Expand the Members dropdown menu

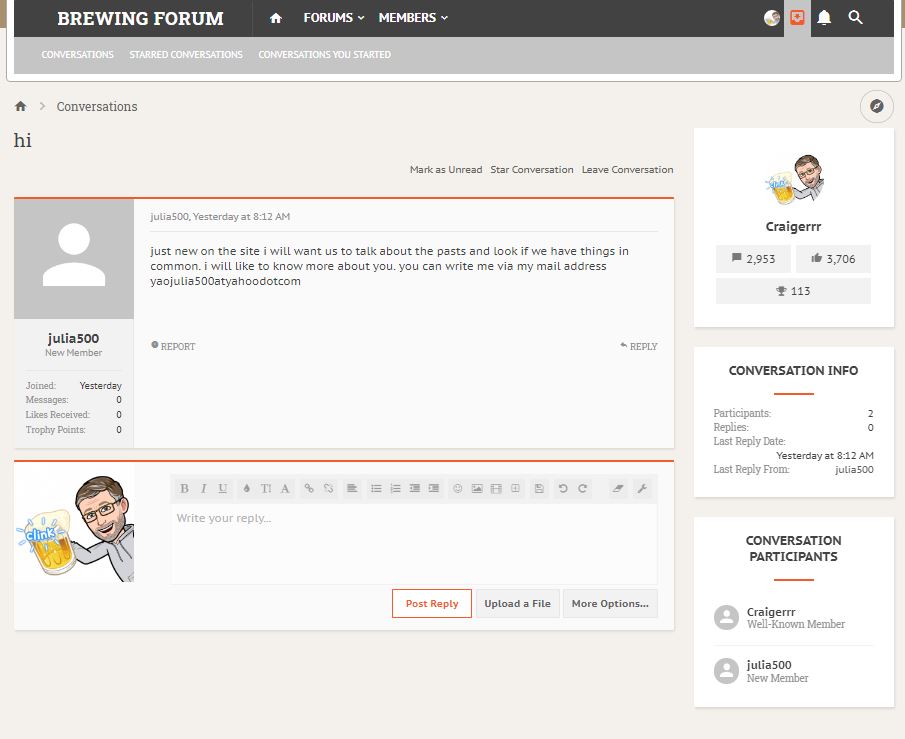pos(413,18)
